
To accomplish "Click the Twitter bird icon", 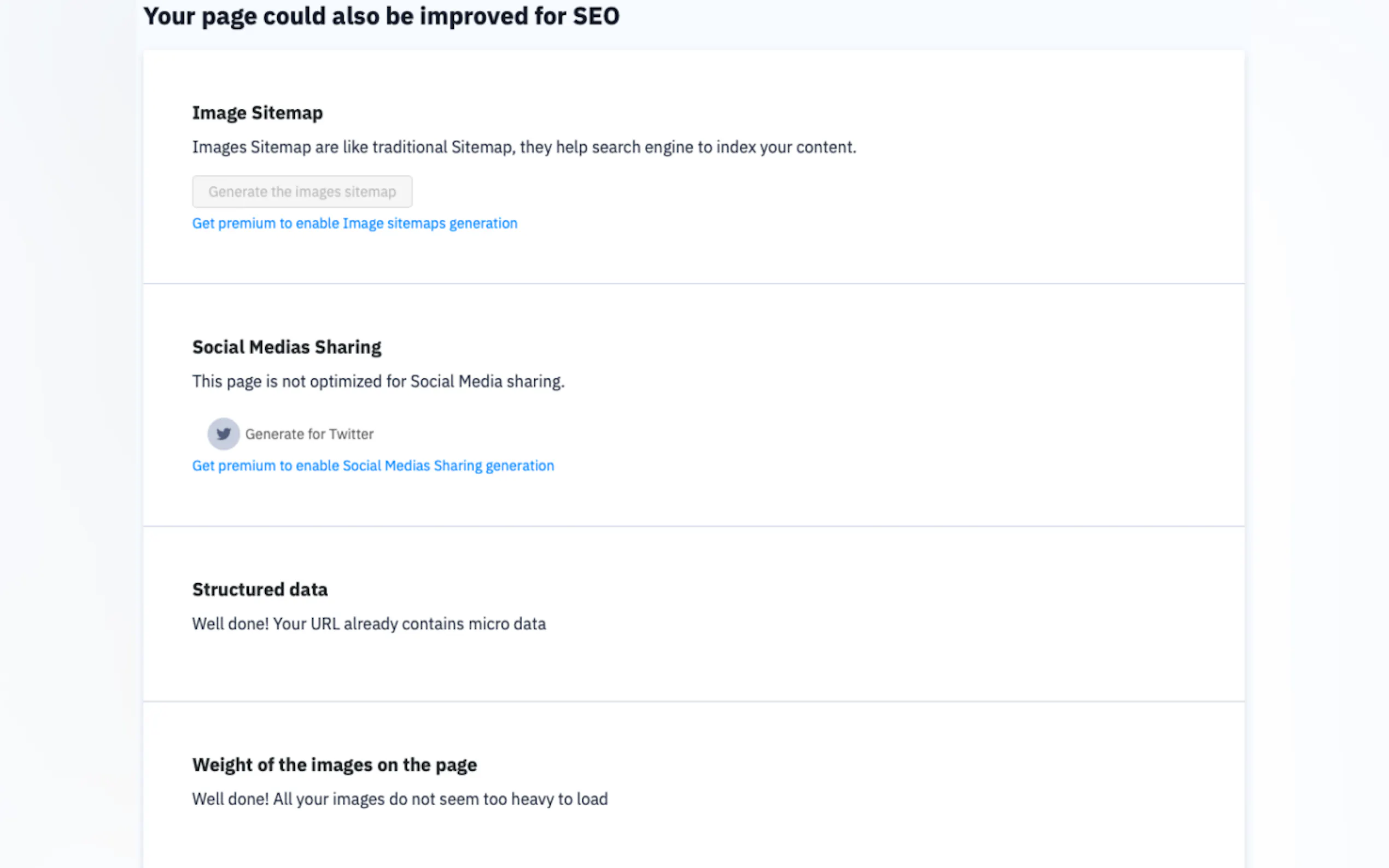I will (223, 434).
